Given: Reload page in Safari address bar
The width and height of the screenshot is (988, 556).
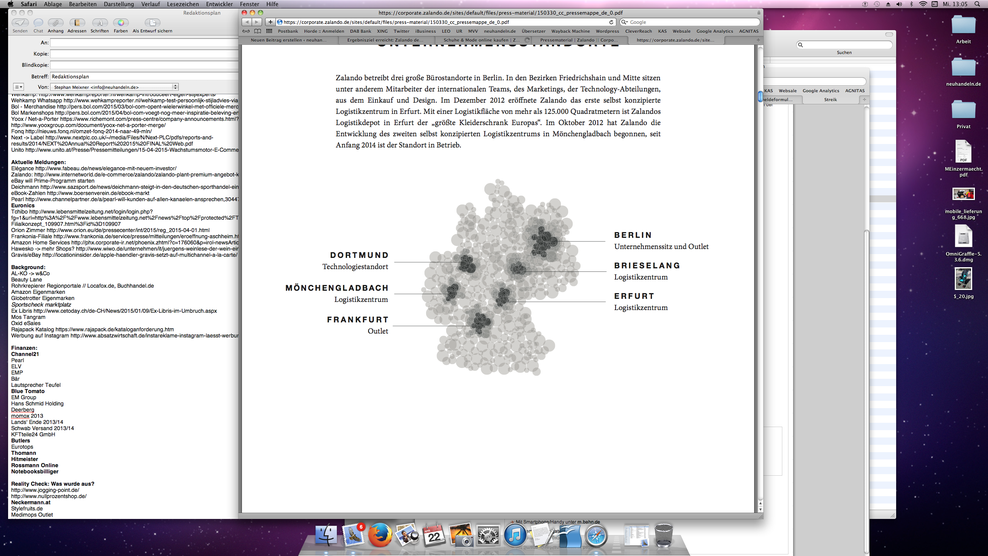Looking at the screenshot, I should 611,22.
